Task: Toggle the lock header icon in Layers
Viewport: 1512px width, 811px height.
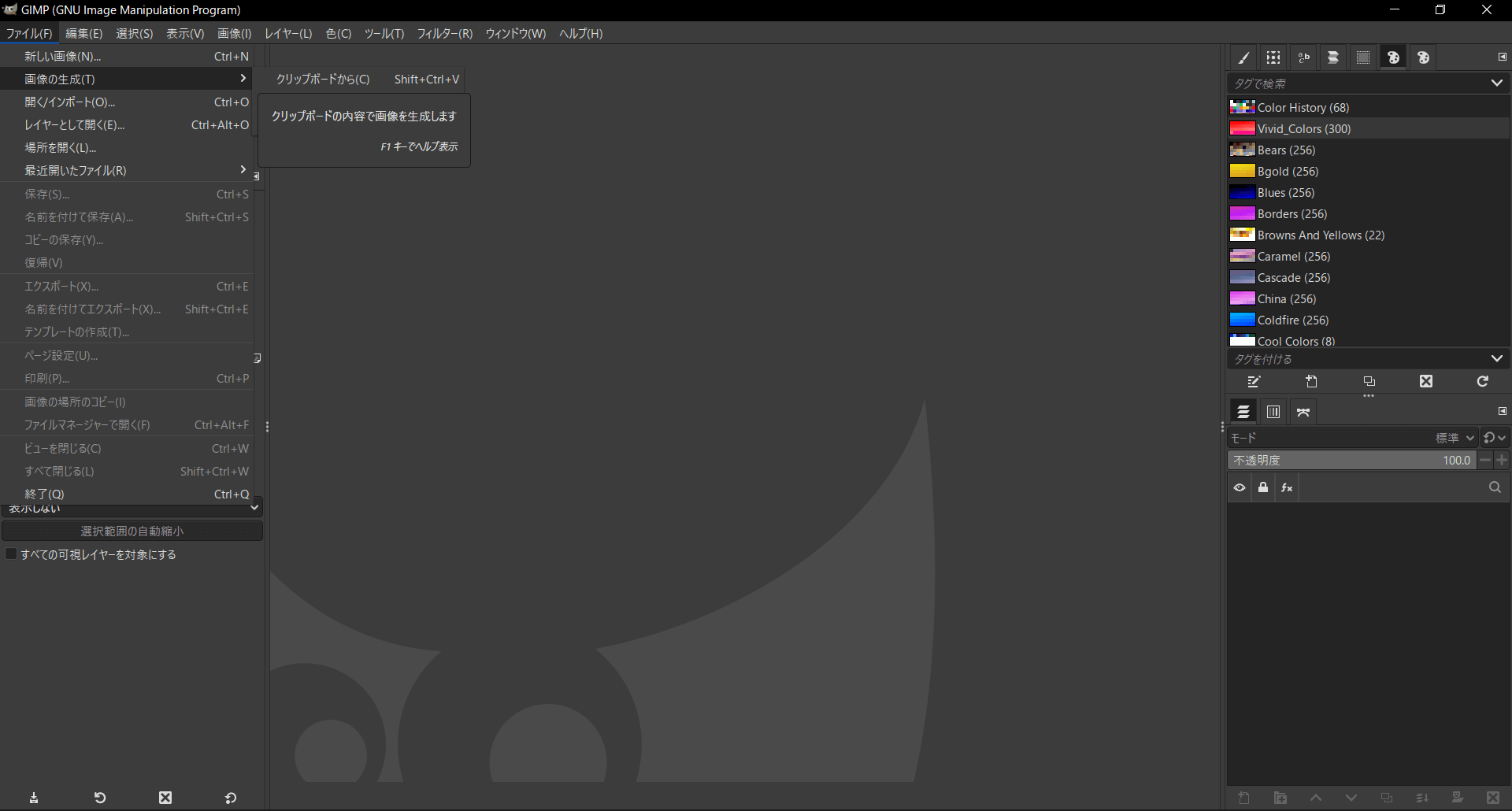Action: [x=1263, y=487]
